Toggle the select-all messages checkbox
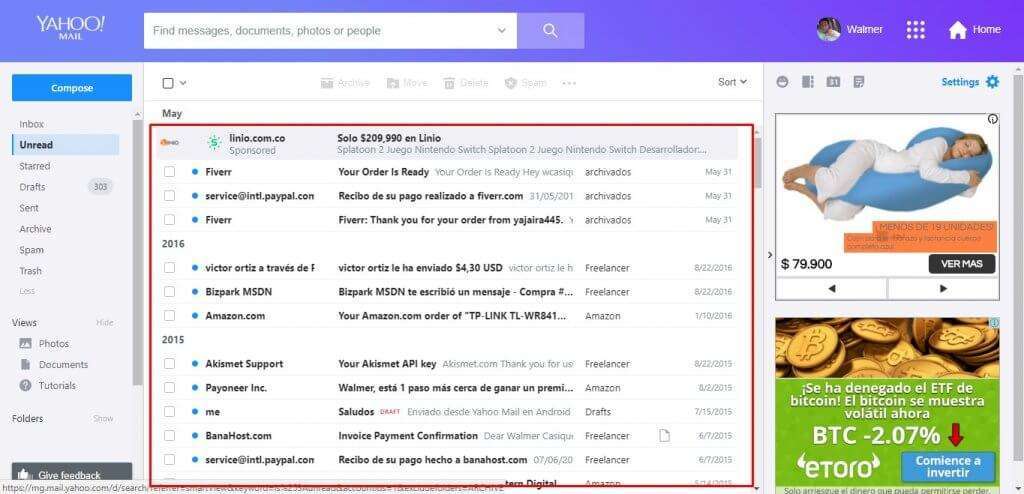The width and height of the screenshot is (1024, 494). (x=168, y=83)
